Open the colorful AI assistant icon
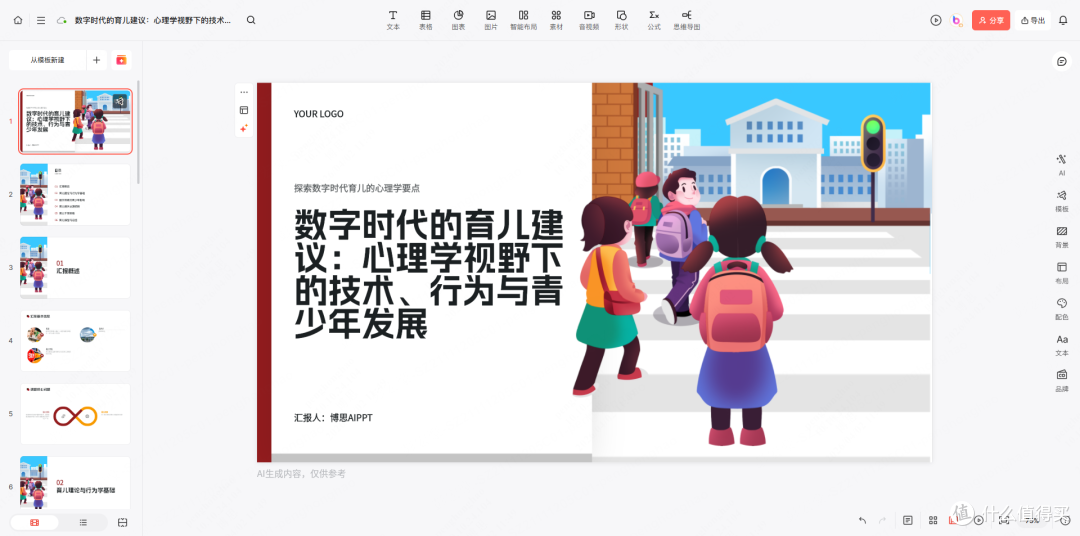 (957, 21)
